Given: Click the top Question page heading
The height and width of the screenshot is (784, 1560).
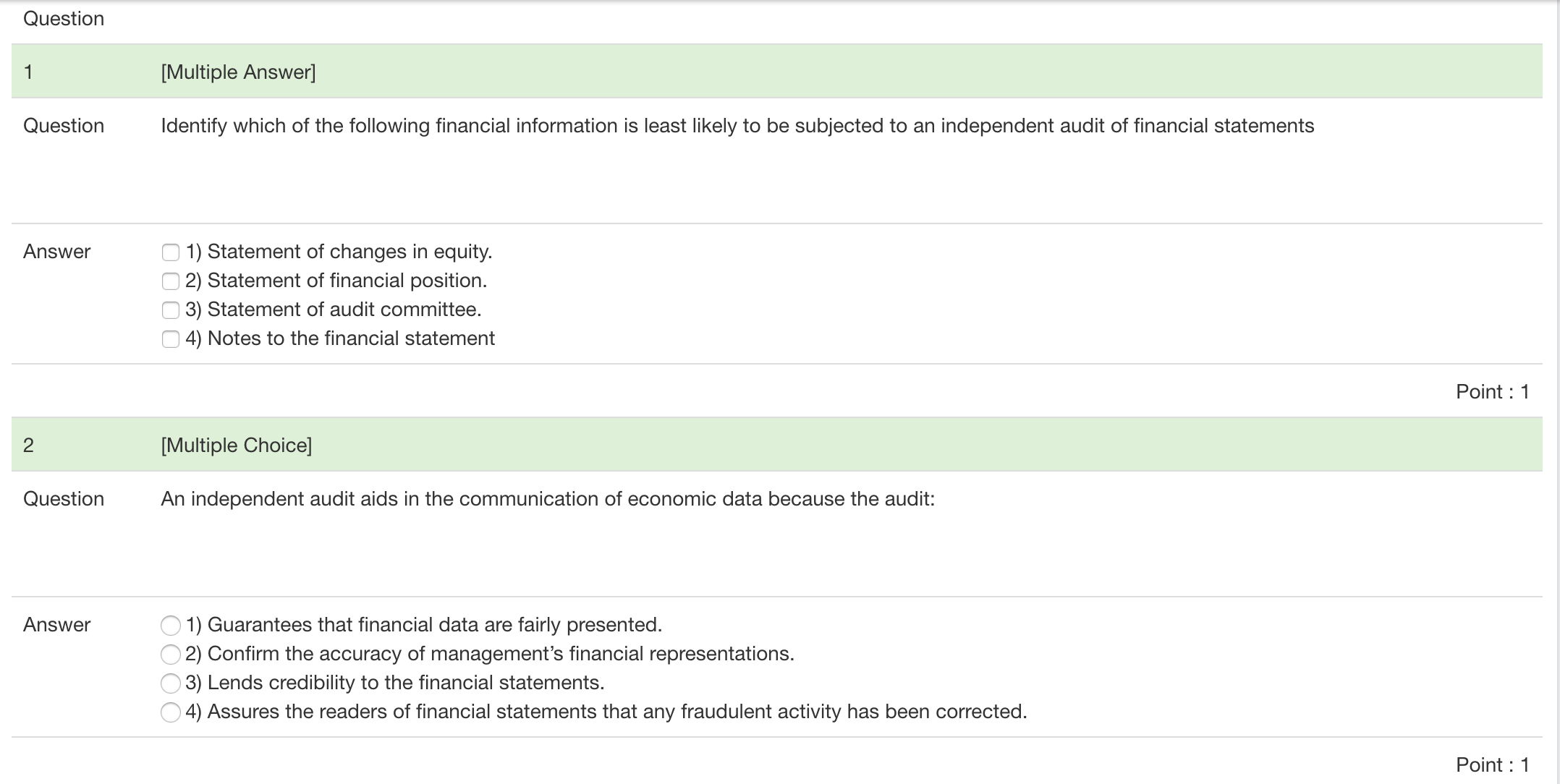Looking at the screenshot, I should (x=64, y=19).
